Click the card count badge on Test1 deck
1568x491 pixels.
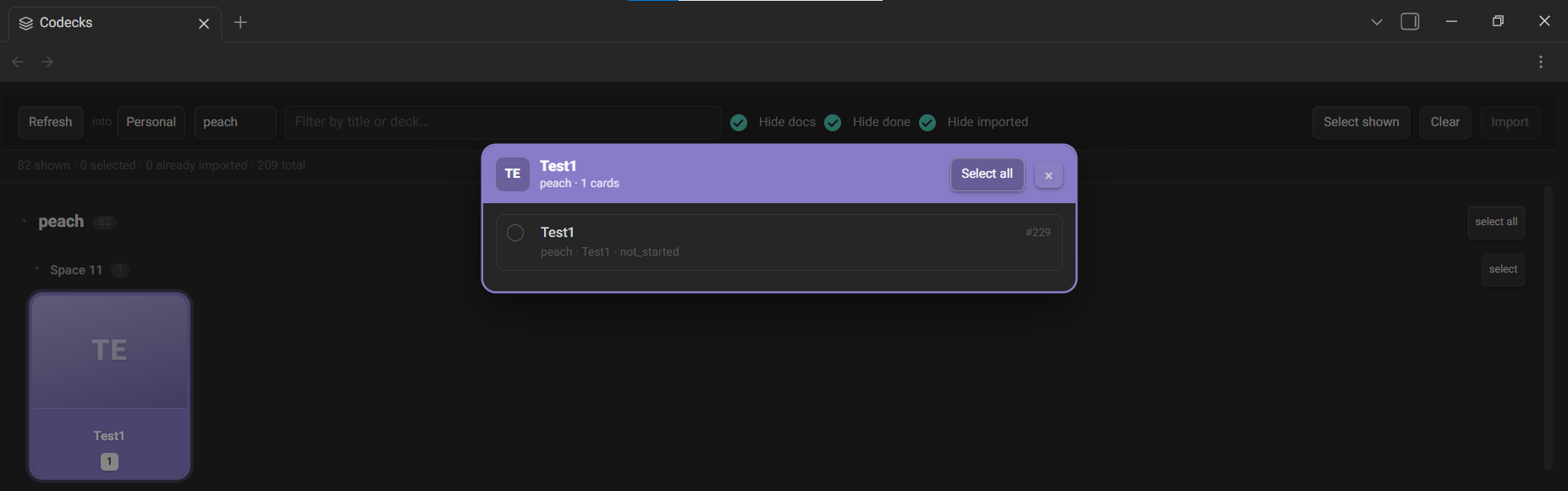click(109, 461)
